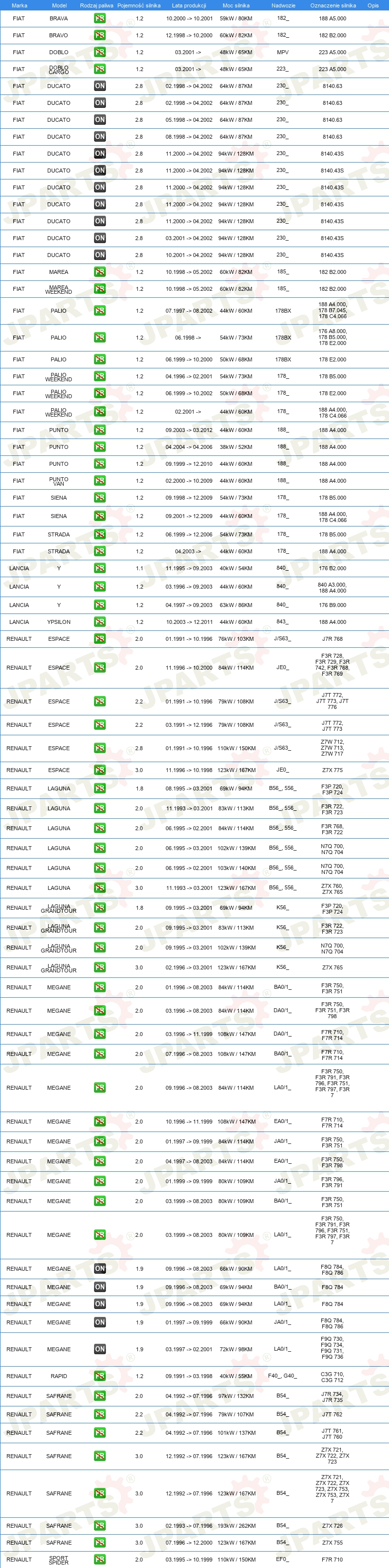
Task: Click petrol pump icon in FIAT BRAVO row
Action: (100, 35)
